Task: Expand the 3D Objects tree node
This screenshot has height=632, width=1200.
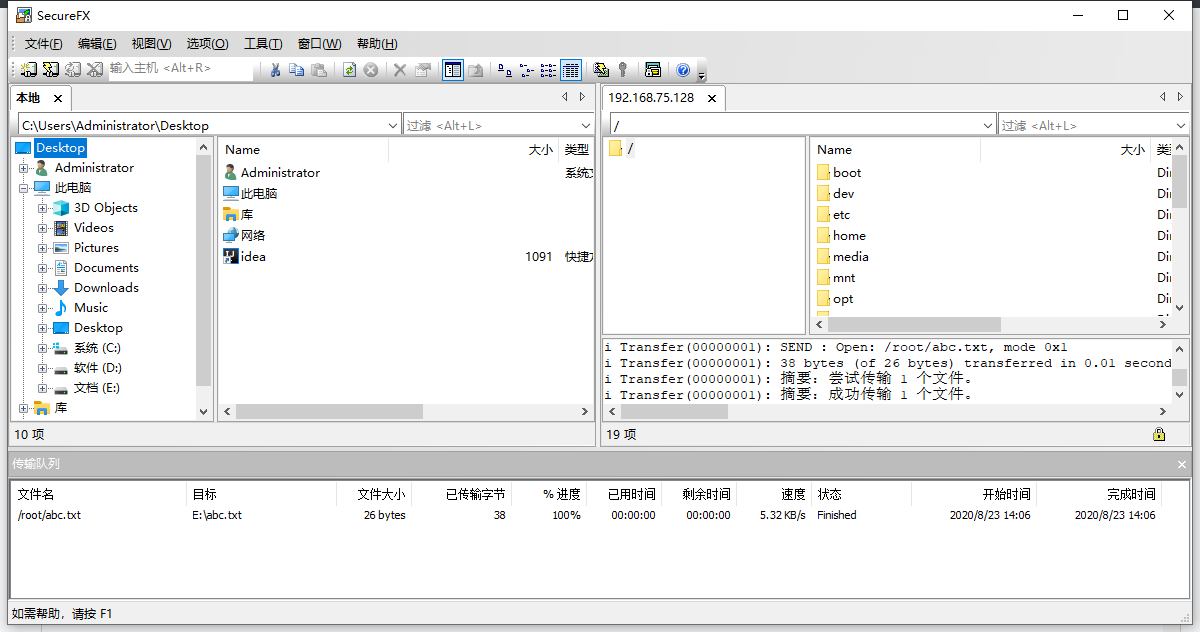Action: pos(43,208)
